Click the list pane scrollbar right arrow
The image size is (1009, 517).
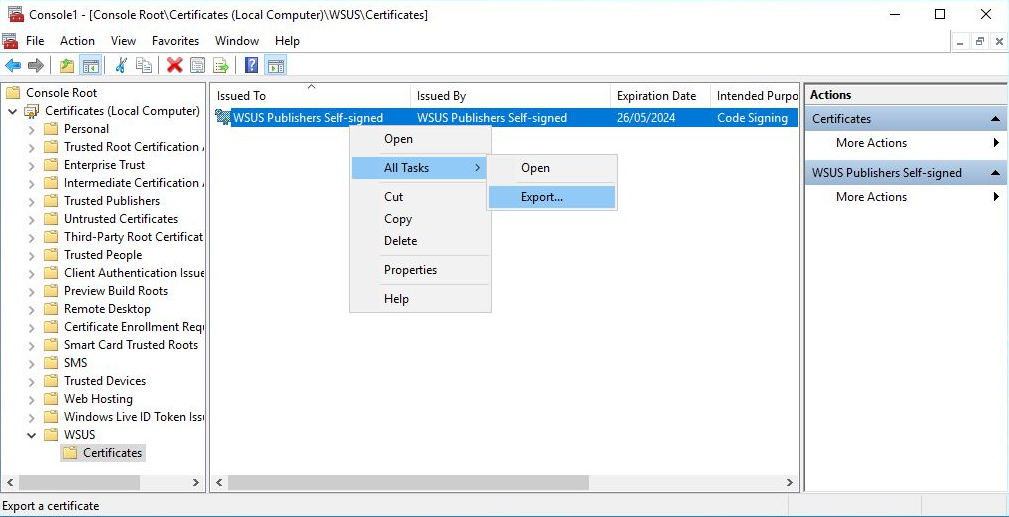coord(790,482)
